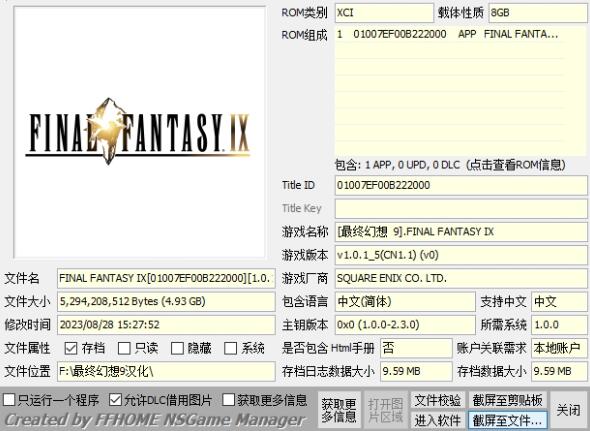Click the 文件名 field
Viewport: 590px width, 431px height.
point(166,278)
